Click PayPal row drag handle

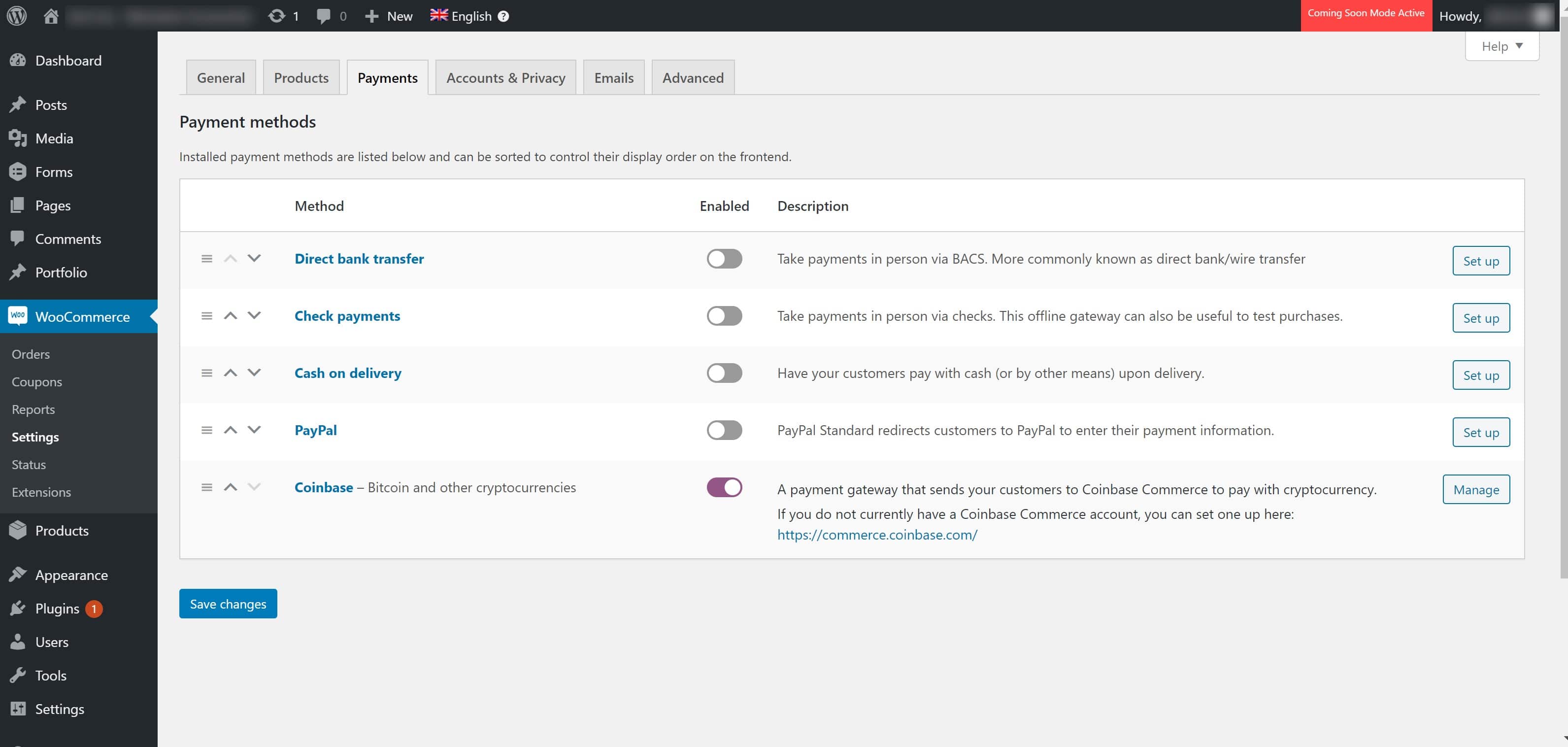(x=207, y=431)
